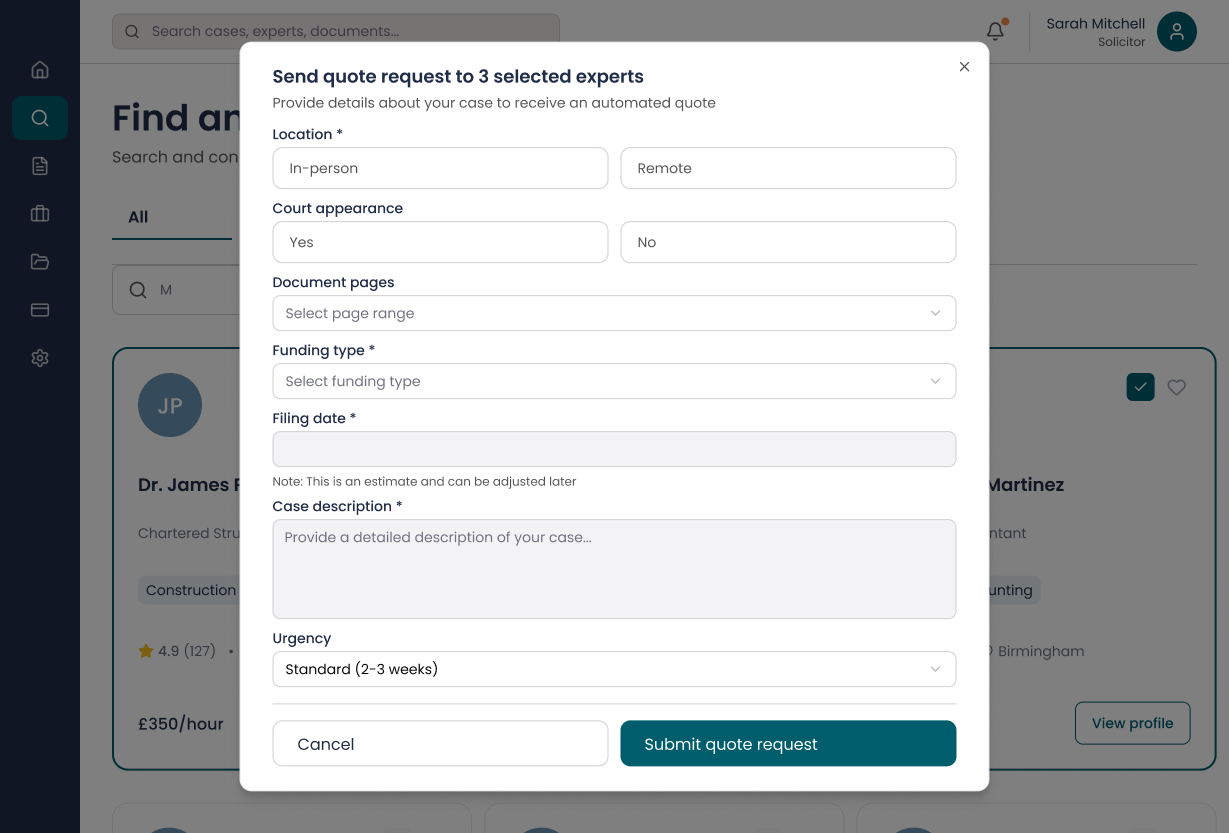Open the Urgency dropdown

[x=614, y=669]
